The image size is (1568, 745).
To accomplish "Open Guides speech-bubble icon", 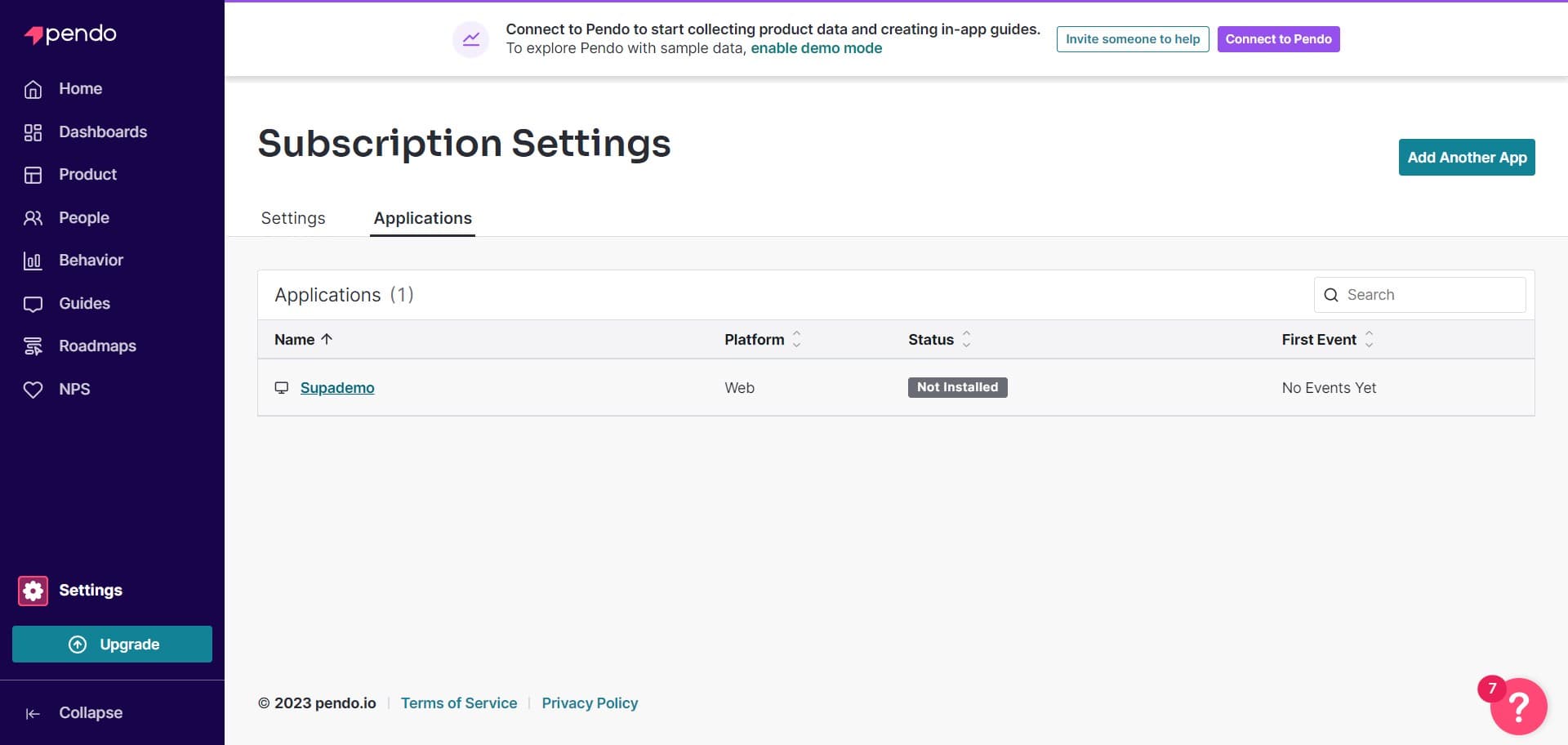I will click(33, 304).
